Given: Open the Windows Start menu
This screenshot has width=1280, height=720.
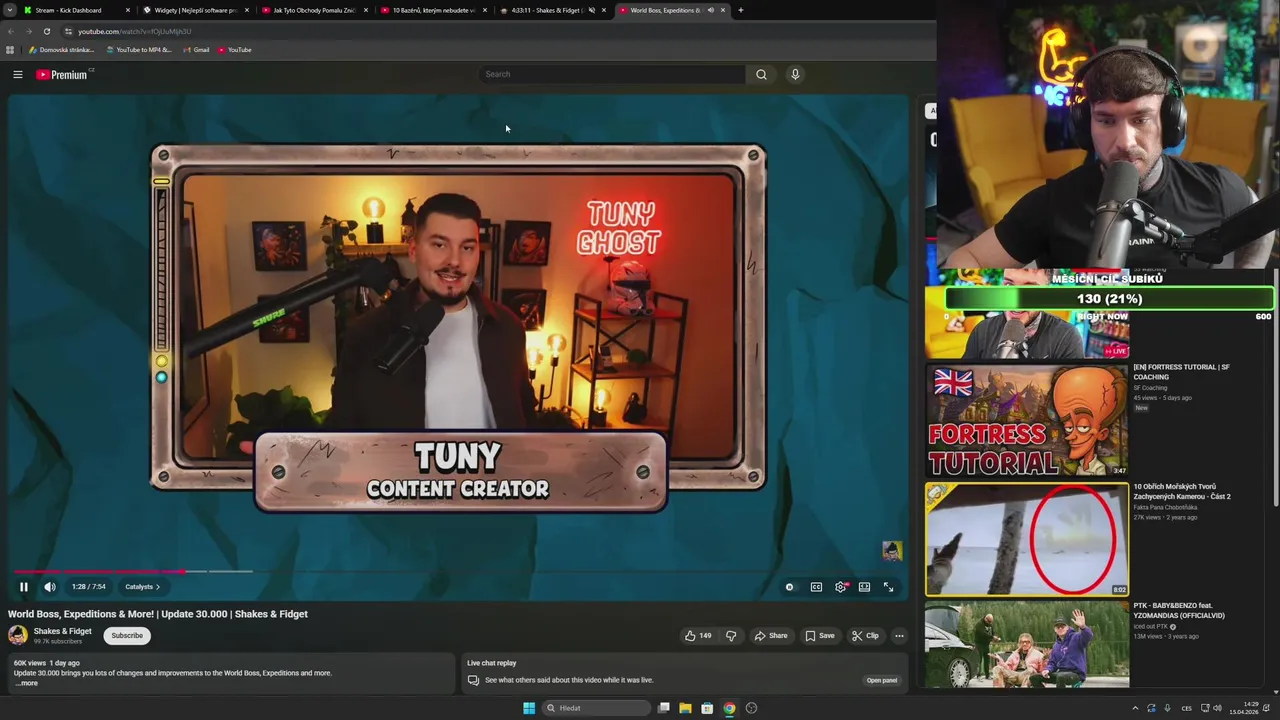Looking at the screenshot, I should click(x=529, y=708).
